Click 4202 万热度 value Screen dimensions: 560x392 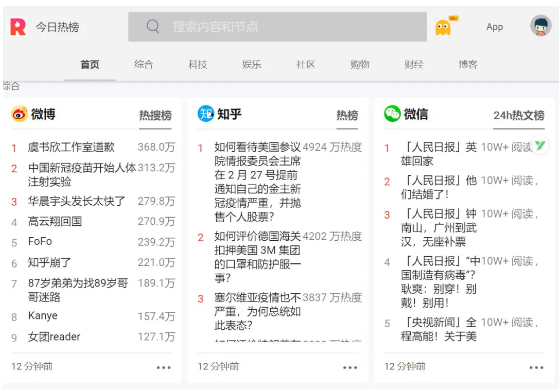tap(332, 236)
